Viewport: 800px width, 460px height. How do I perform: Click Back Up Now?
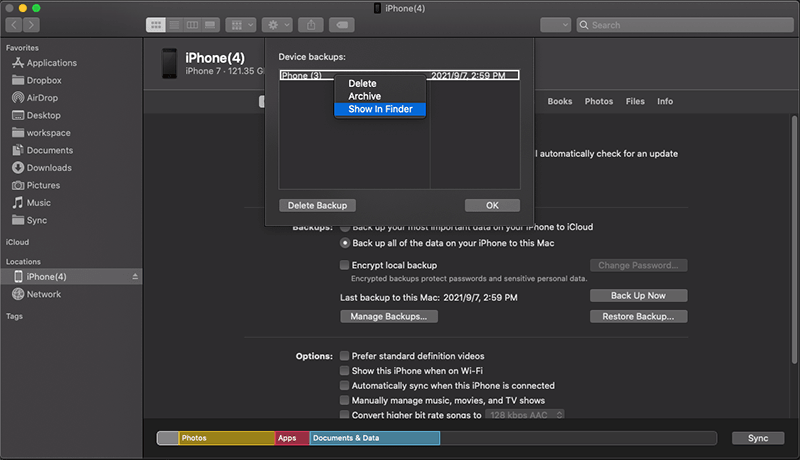pyautogui.click(x=638, y=296)
